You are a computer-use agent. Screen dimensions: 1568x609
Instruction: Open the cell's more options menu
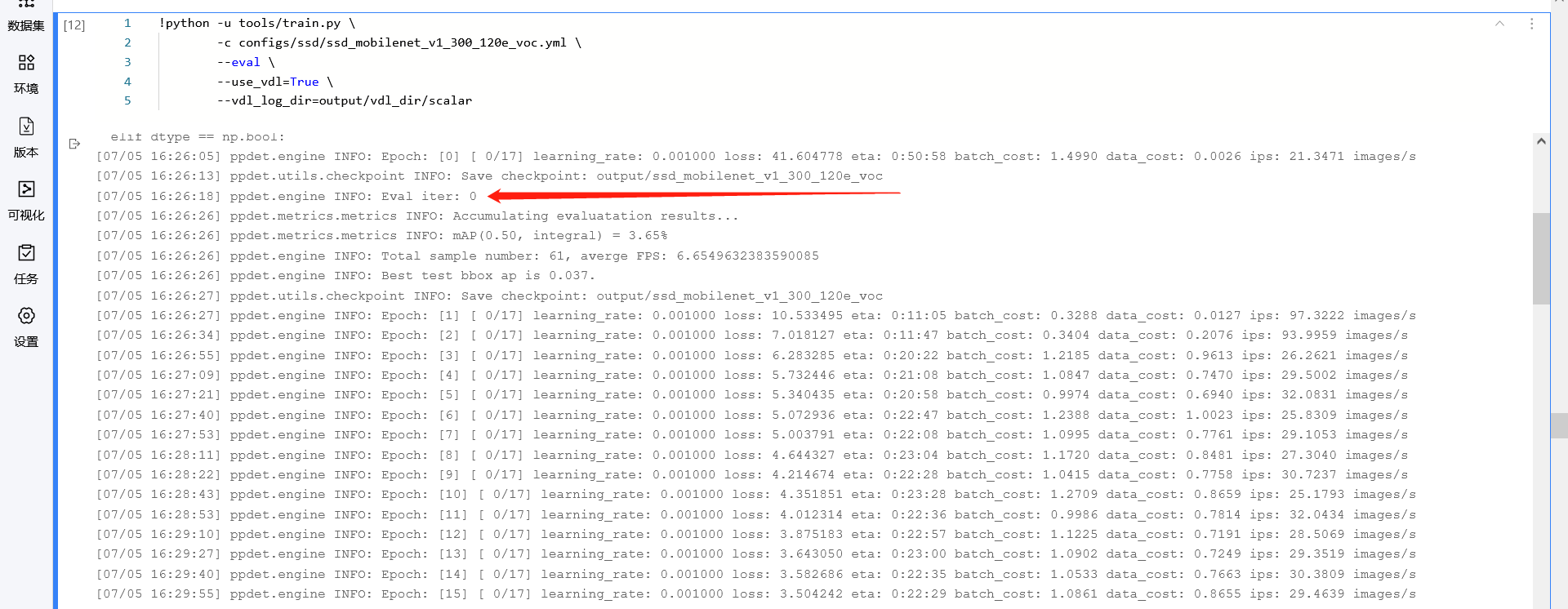(x=1531, y=24)
